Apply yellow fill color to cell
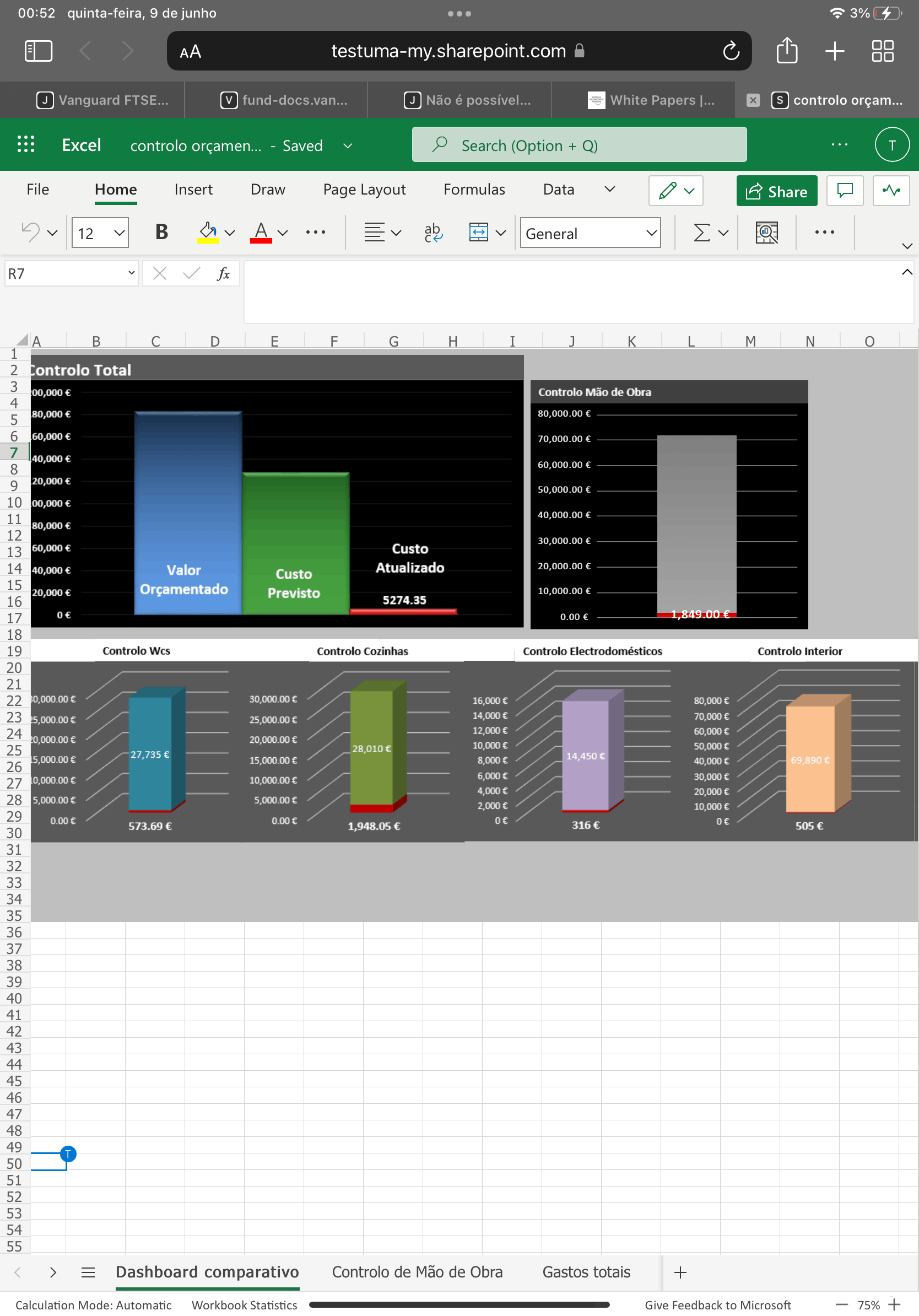This screenshot has width=919, height=1316. (x=208, y=232)
